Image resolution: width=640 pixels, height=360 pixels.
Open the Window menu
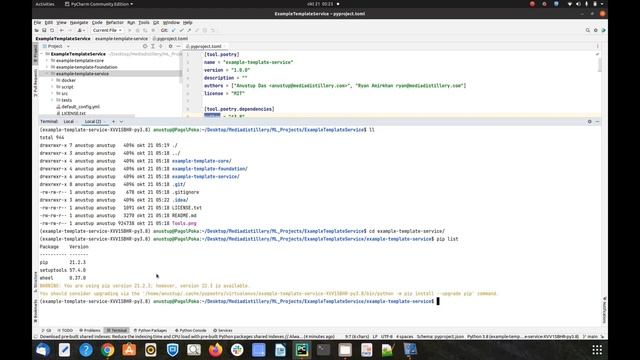click(x=171, y=22)
